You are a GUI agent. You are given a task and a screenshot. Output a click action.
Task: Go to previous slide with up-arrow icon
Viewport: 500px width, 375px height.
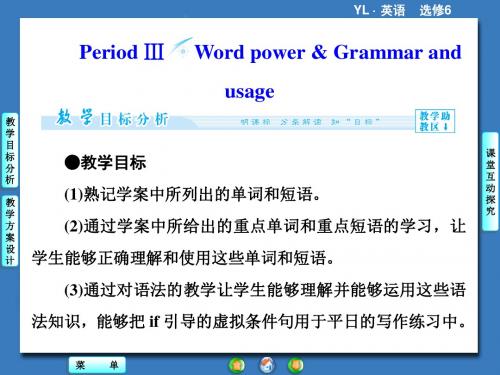click(x=237, y=365)
